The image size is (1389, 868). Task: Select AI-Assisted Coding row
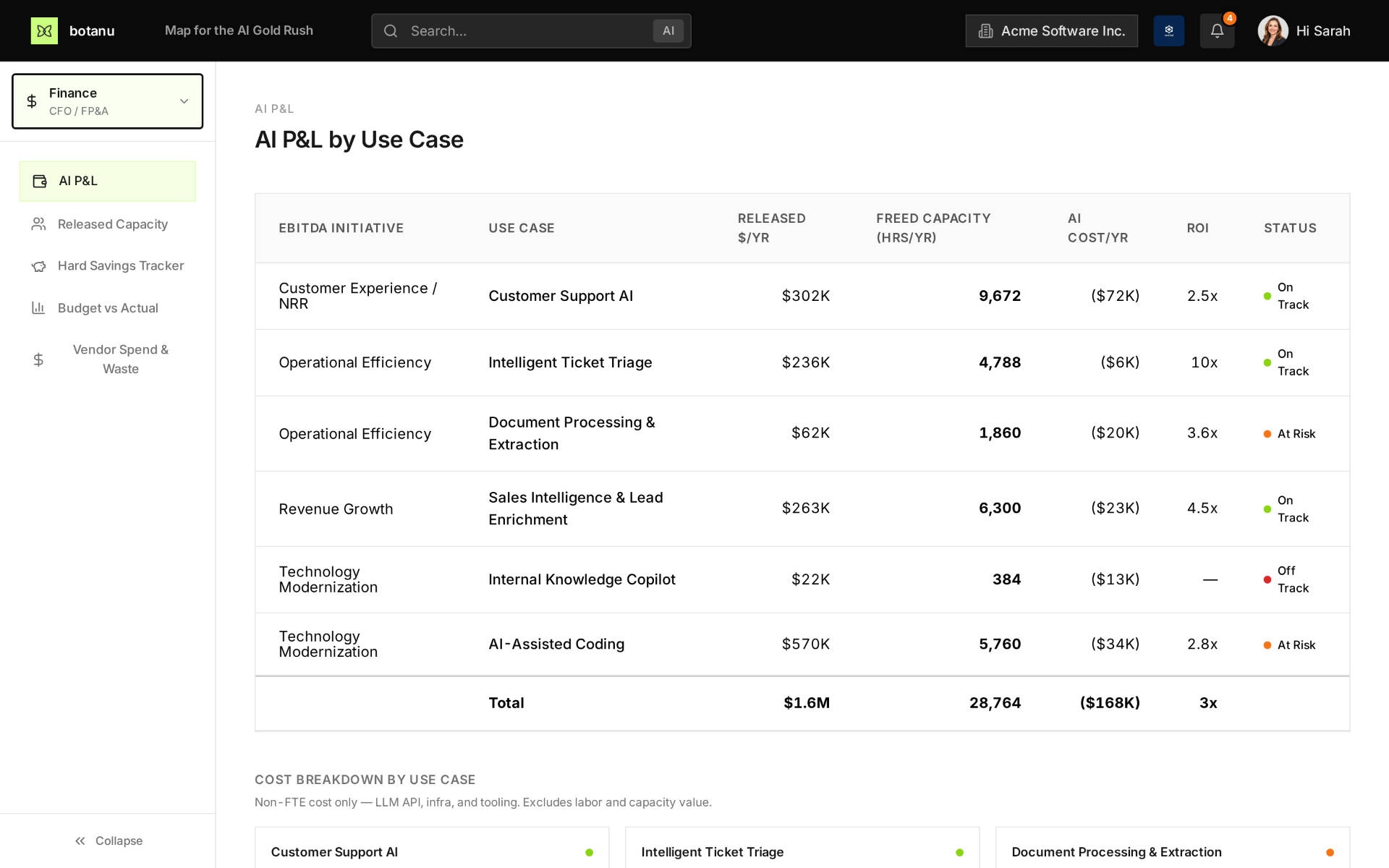click(x=802, y=644)
